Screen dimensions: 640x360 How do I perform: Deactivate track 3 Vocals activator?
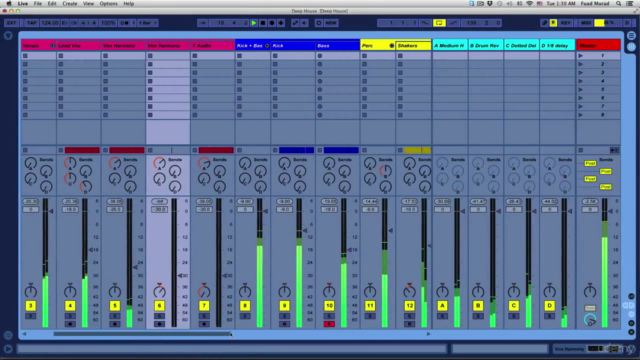coord(31,306)
